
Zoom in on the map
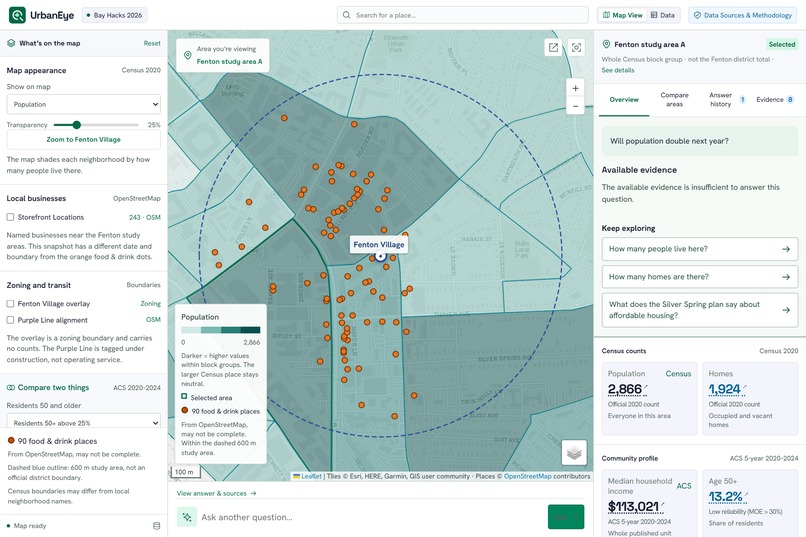(575, 88)
